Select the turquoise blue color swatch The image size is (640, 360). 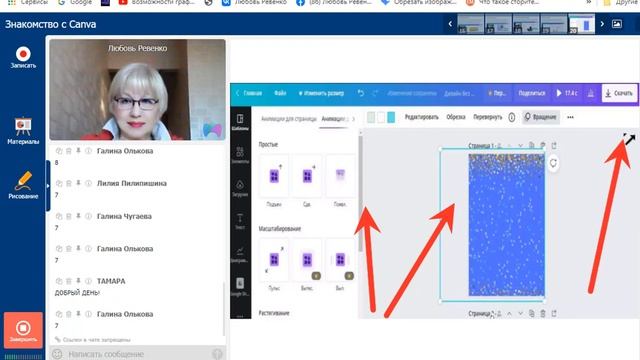pyautogui.click(x=391, y=118)
